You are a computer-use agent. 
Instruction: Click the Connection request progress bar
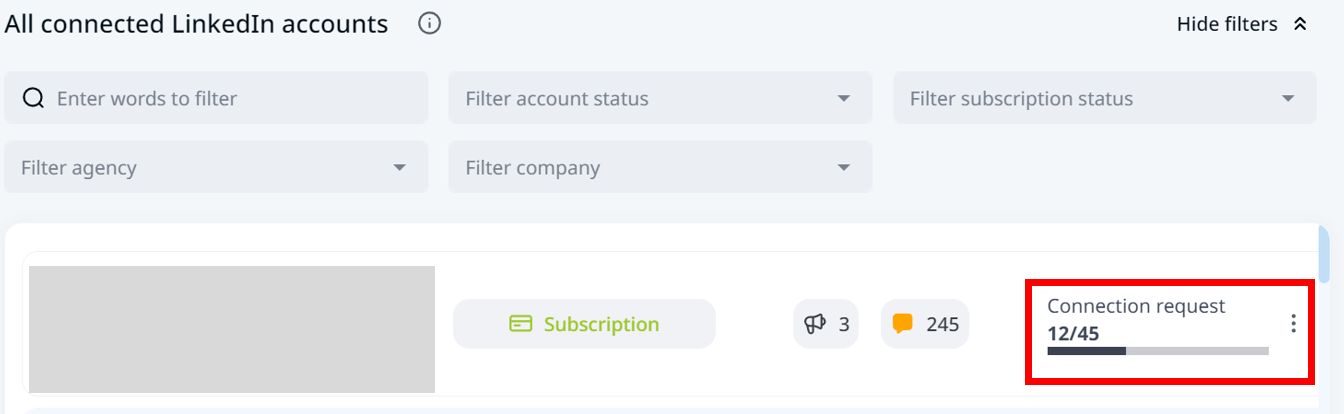point(1157,351)
